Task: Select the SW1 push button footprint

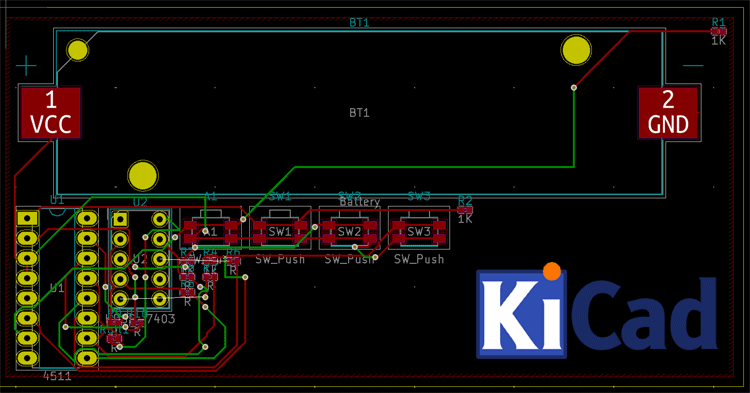Action: (x=280, y=228)
